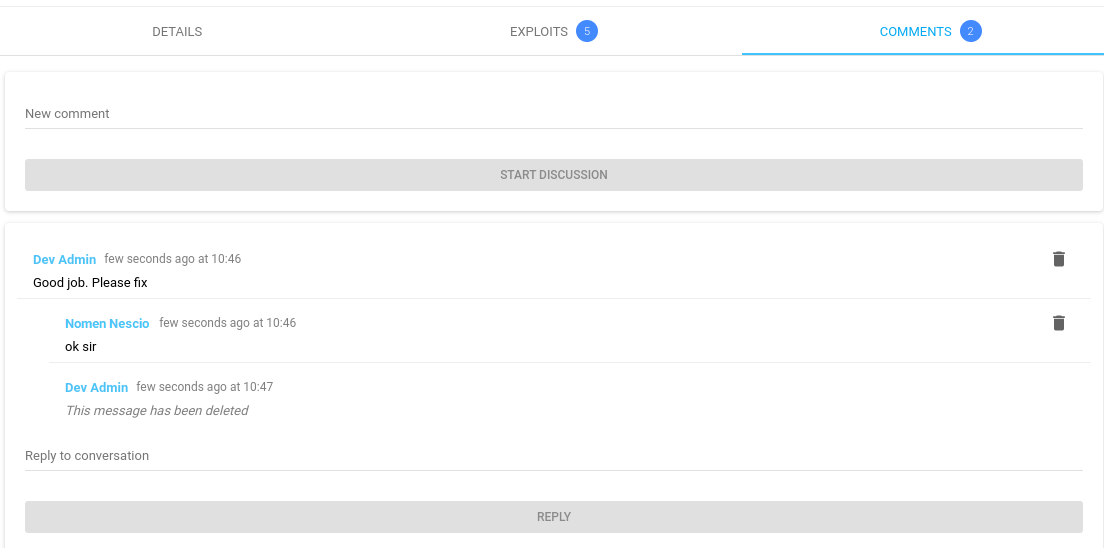Open the Exploits tab
The height and width of the screenshot is (548, 1104).
coord(539,32)
